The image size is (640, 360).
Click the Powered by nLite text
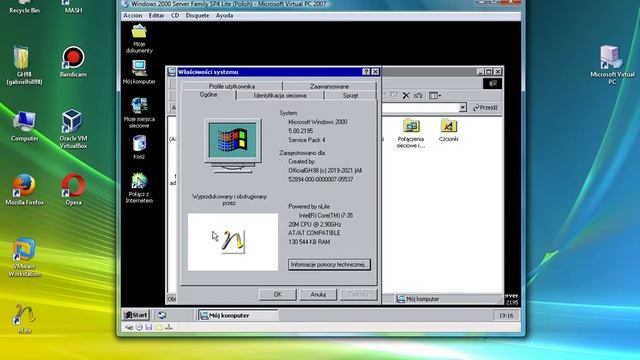(309, 207)
